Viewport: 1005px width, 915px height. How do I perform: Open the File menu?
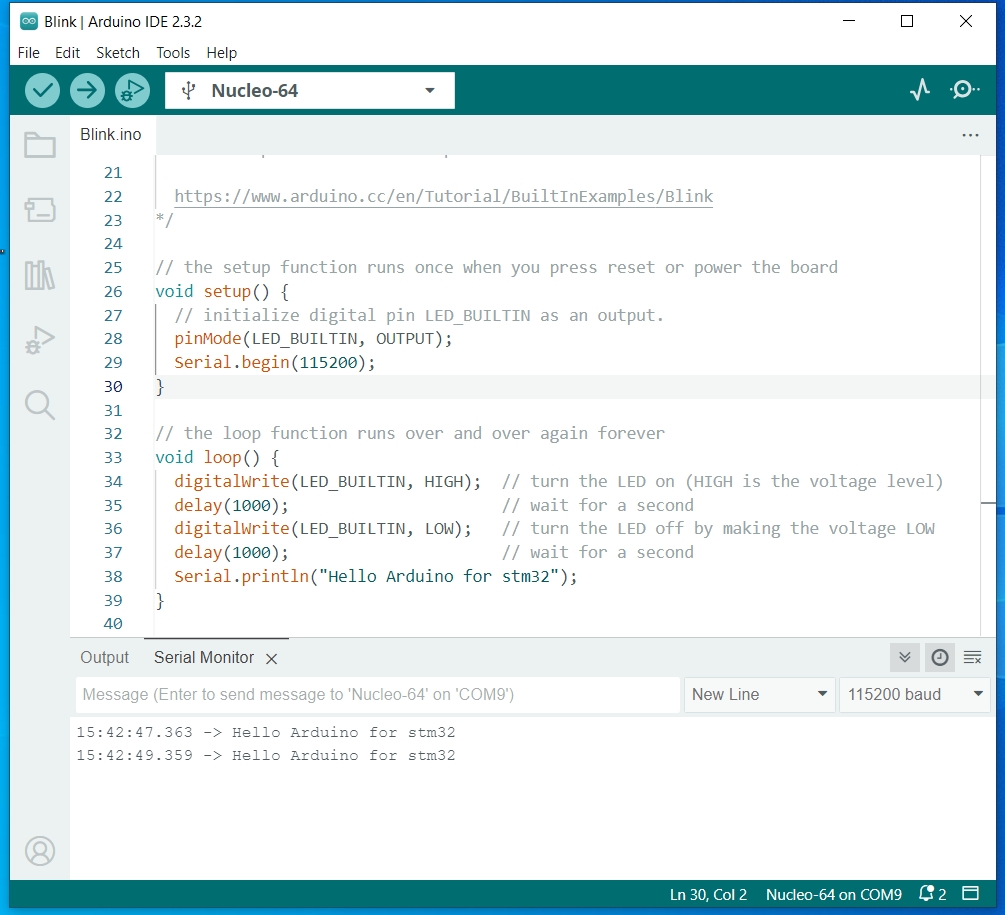(29, 53)
